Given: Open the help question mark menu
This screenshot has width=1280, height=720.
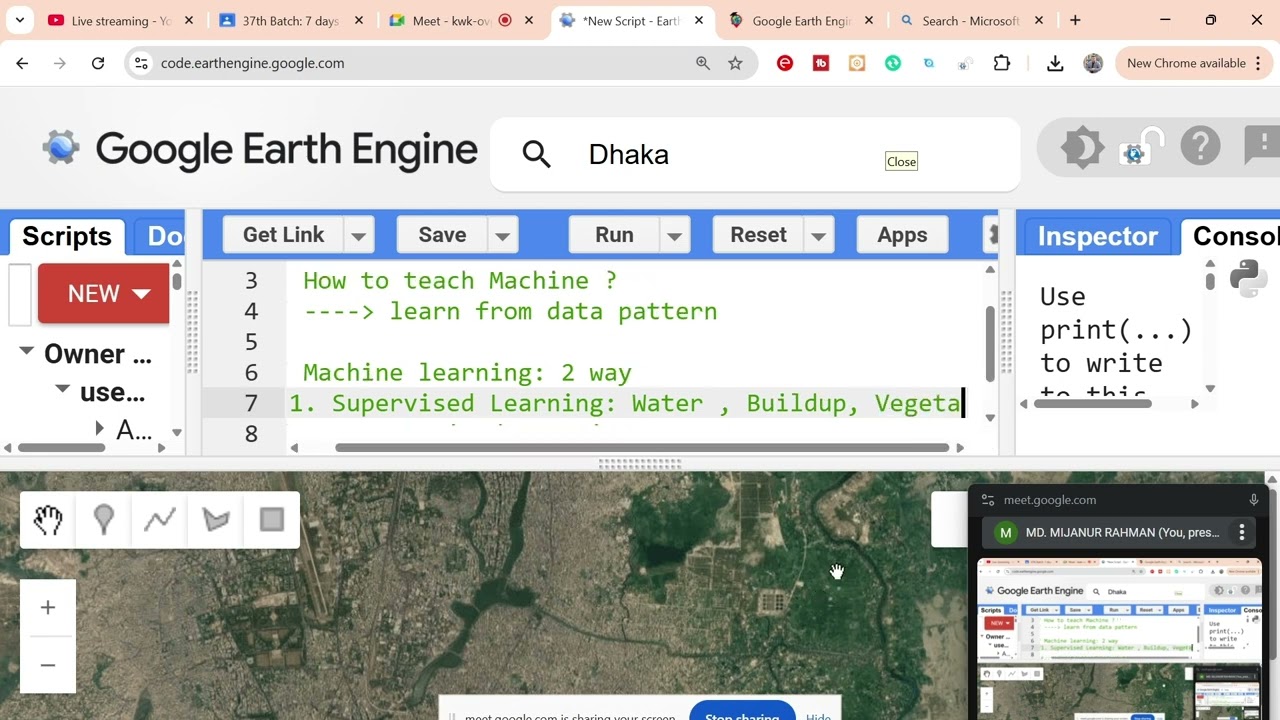Looking at the screenshot, I should pos(1200,147).
